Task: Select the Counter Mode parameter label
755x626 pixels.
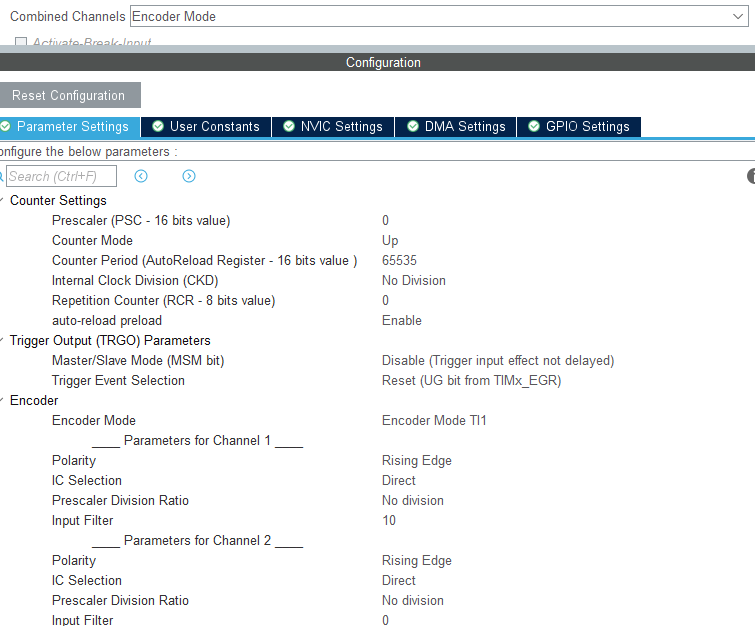Action: tap(92, 241)
